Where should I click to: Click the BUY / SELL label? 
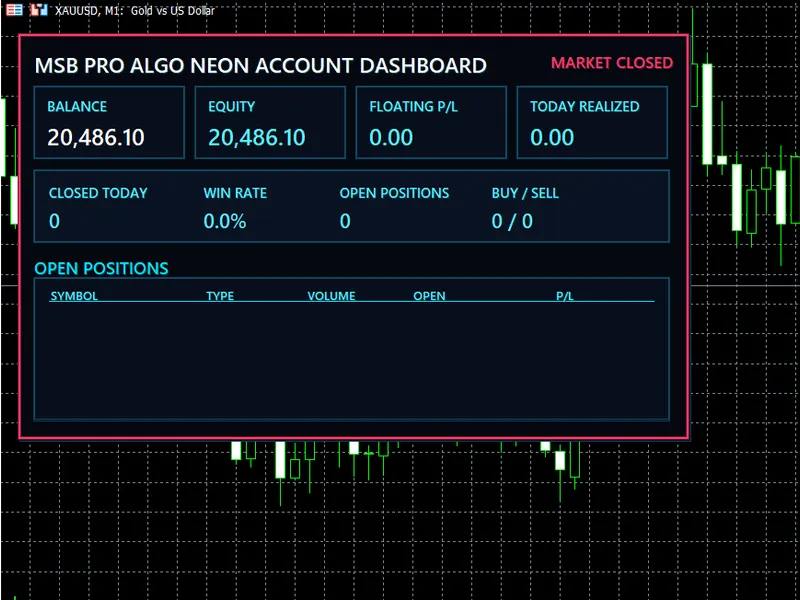525,193
